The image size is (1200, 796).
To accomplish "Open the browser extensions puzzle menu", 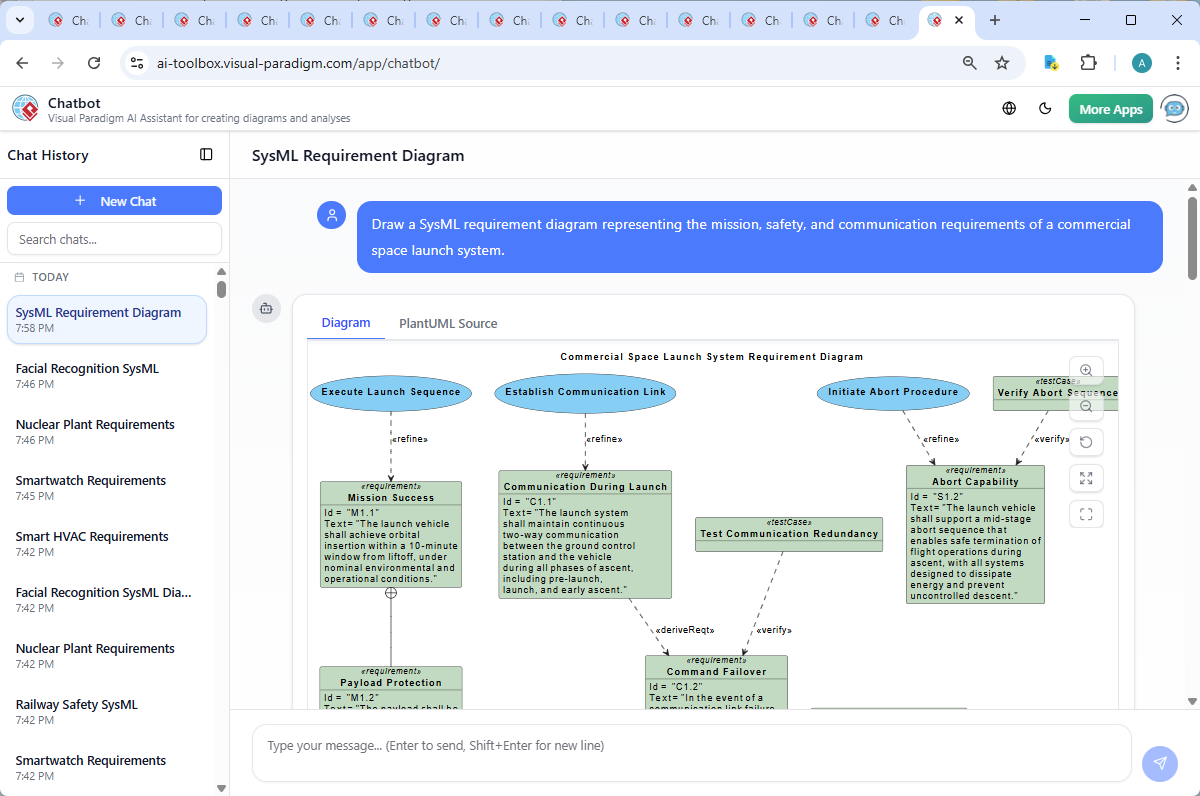I will click(1089, 62).
